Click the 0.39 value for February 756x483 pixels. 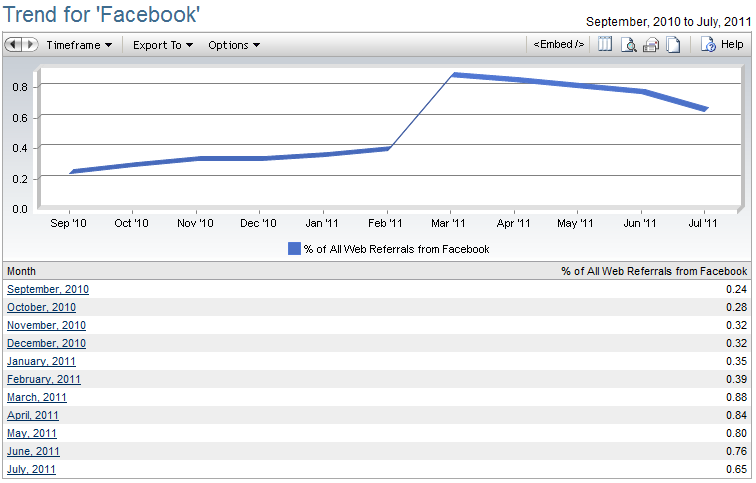click(736, 379)
